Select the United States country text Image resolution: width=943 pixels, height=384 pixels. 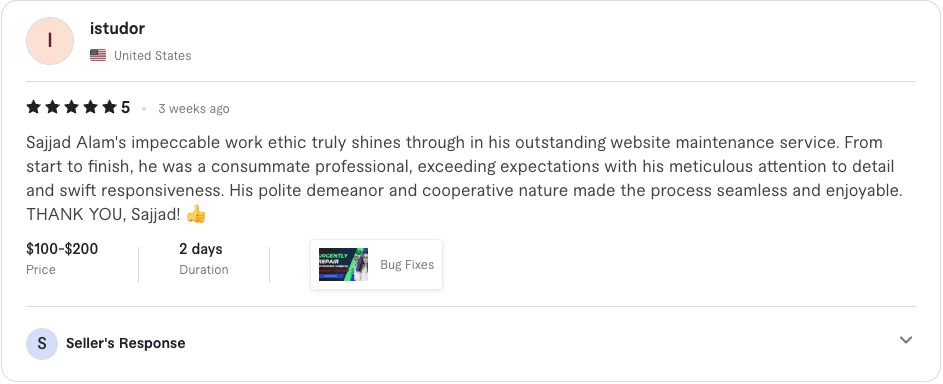point(153,56)
